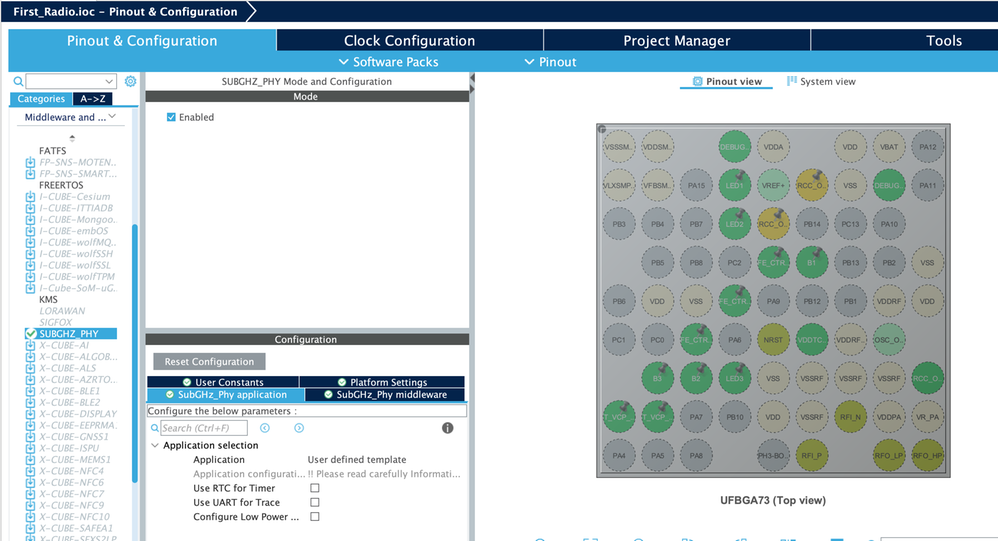This screenshot has height=541, width=998.
Task: Click the sort arrow above FATFS
Action: 72,138
